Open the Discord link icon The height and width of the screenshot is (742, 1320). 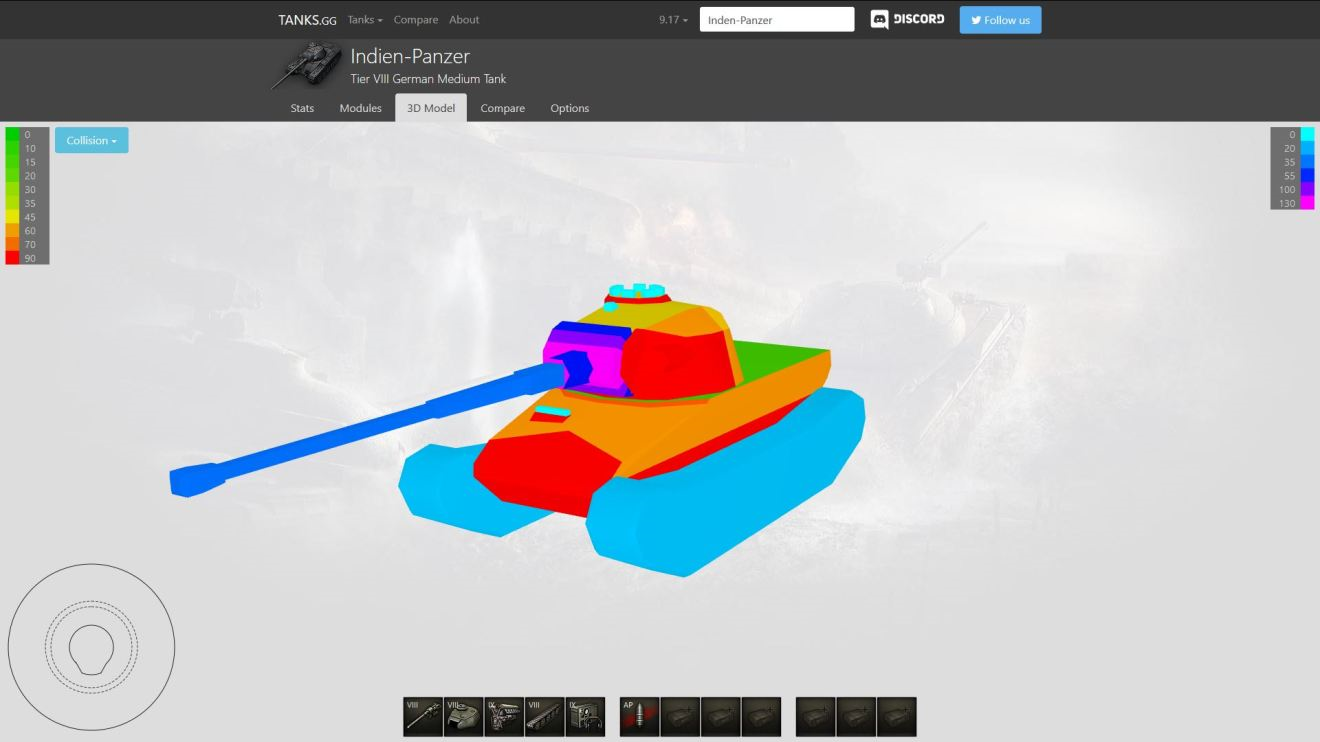(x=907, y=20)
